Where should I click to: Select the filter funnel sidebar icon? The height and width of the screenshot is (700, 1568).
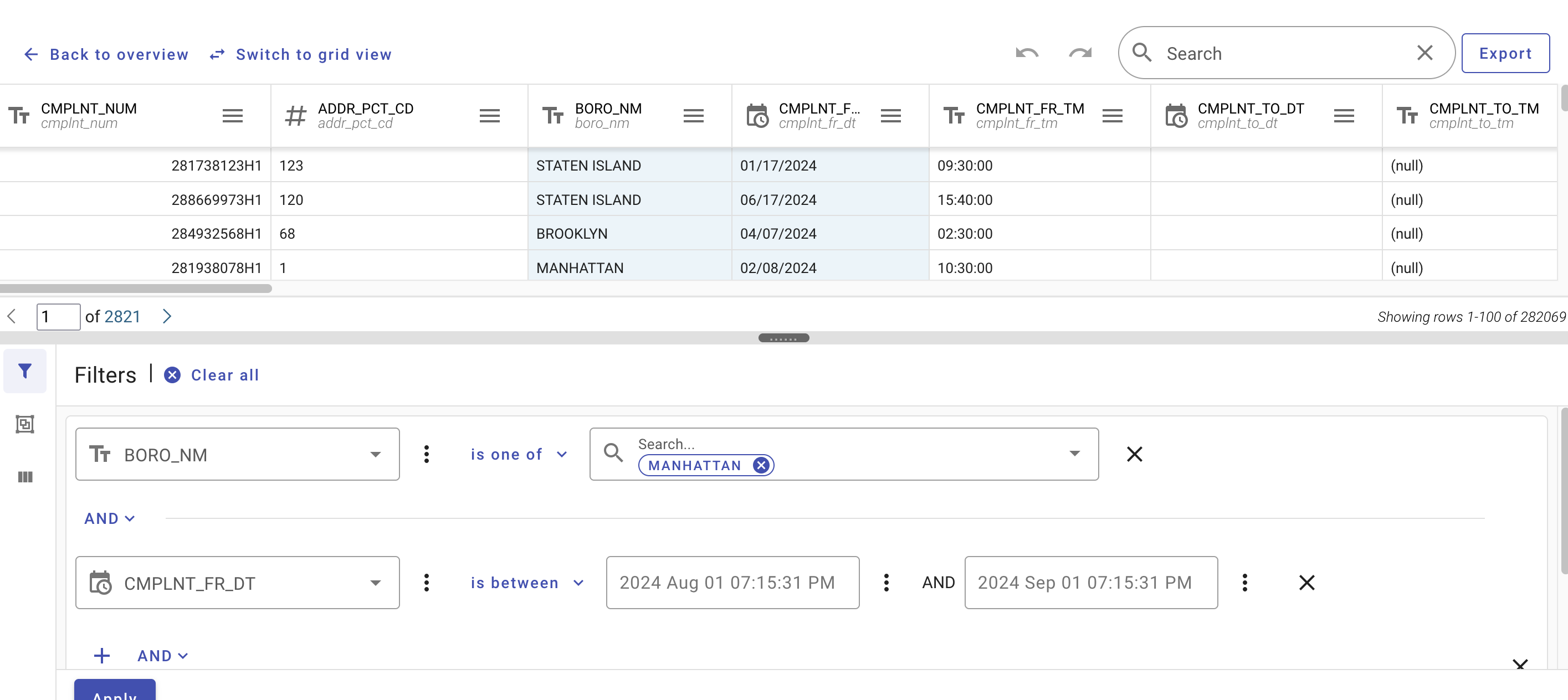pyautogui.click(x=25, y=371)
